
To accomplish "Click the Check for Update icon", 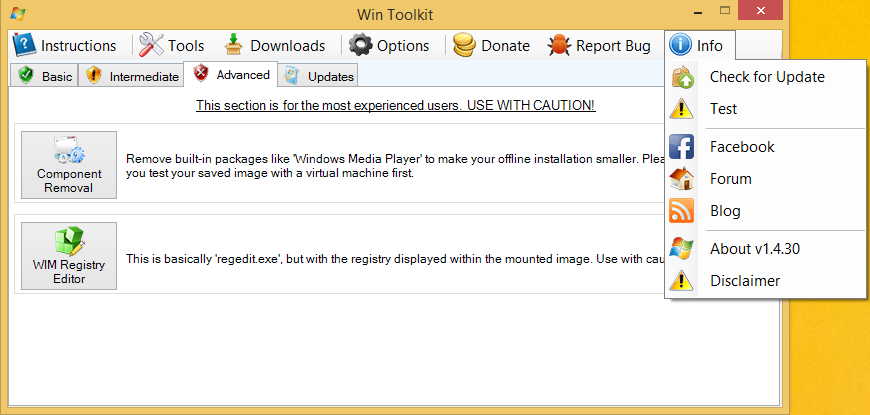I will coord(682,77).
